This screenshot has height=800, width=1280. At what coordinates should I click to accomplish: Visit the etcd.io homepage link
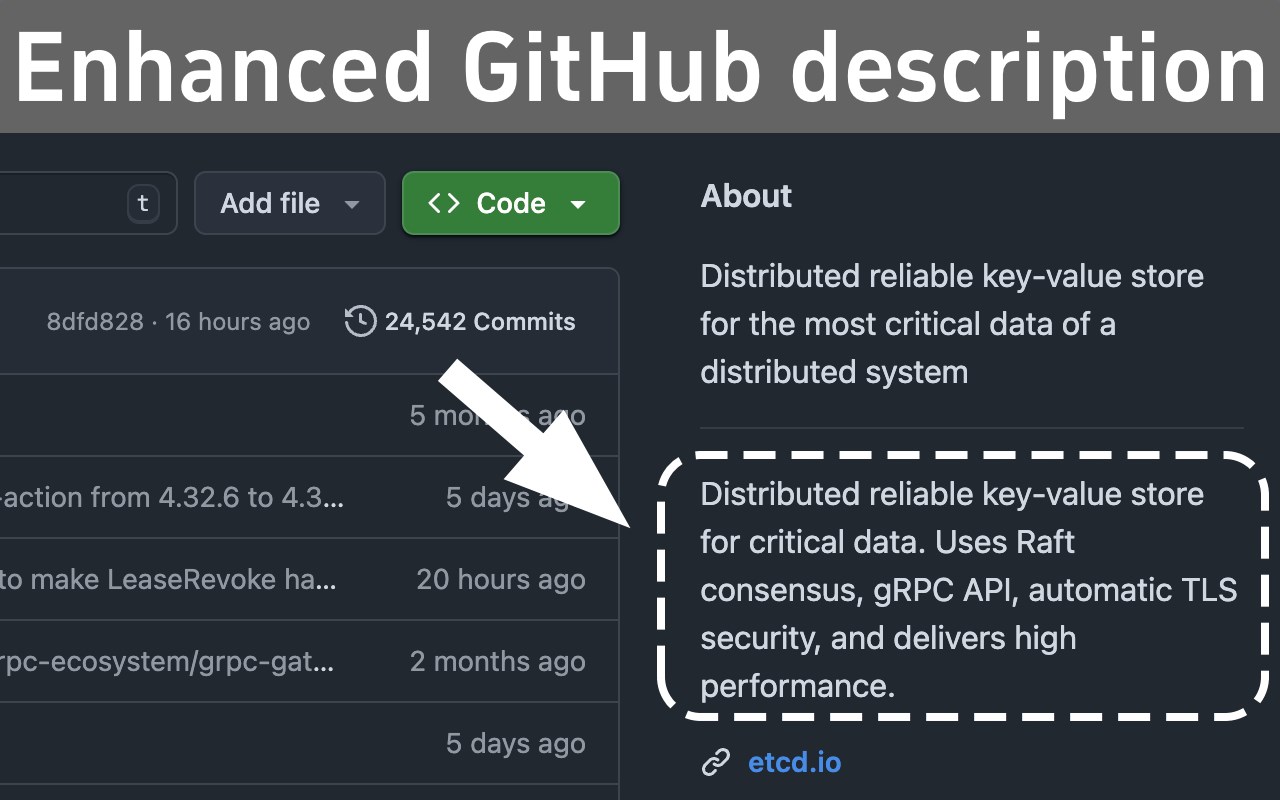click(794, 763)
